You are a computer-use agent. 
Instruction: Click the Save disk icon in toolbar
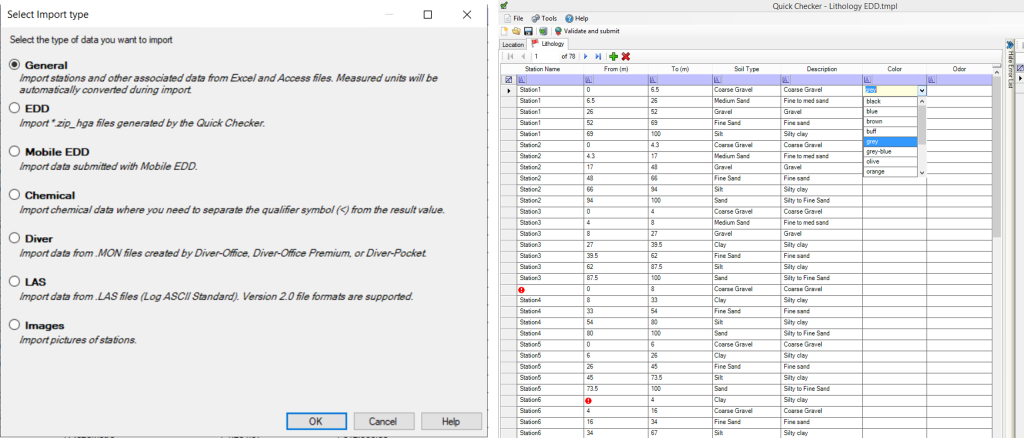click(529, 31)
